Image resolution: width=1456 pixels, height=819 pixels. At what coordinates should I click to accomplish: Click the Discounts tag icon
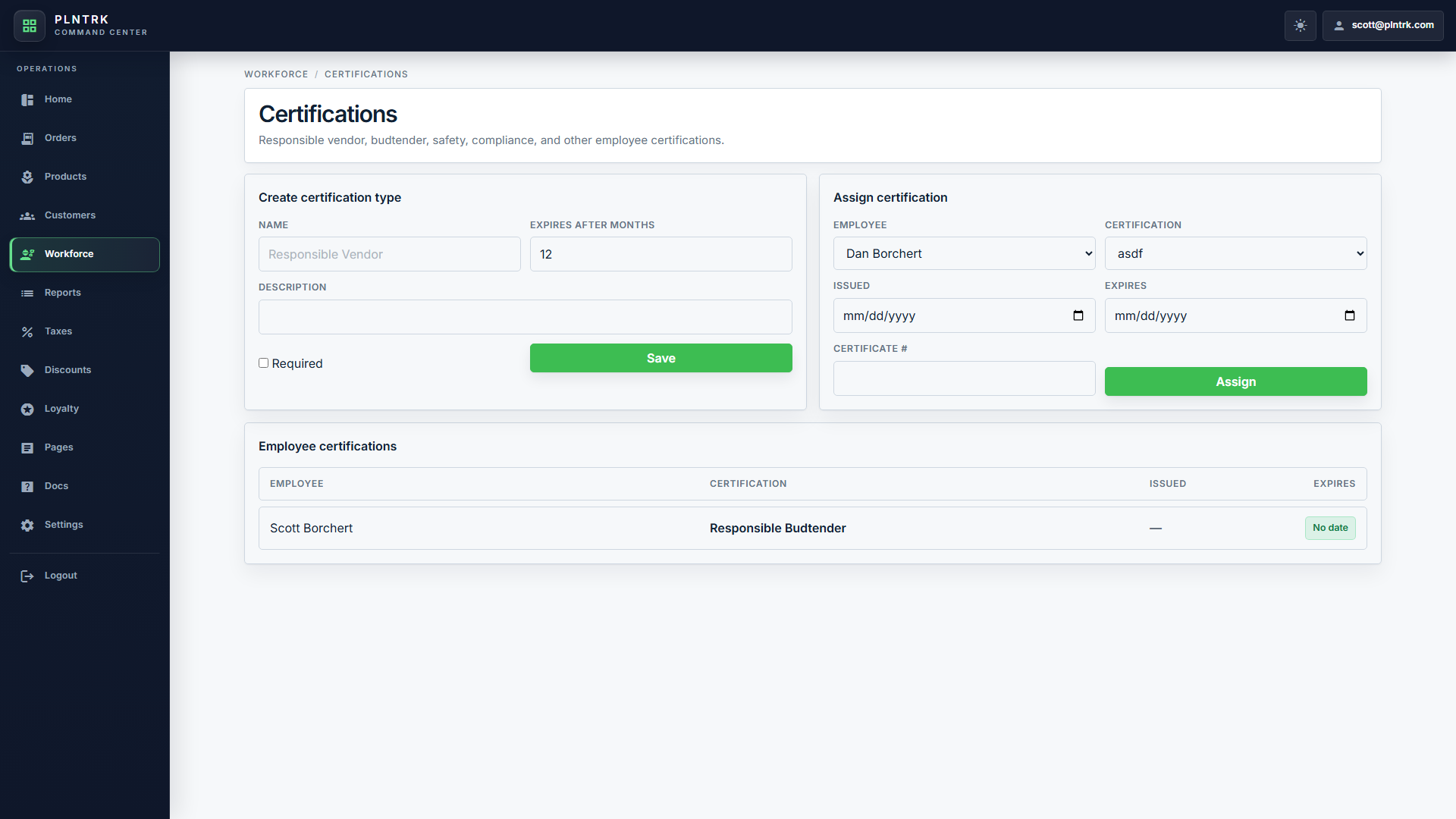27,370
